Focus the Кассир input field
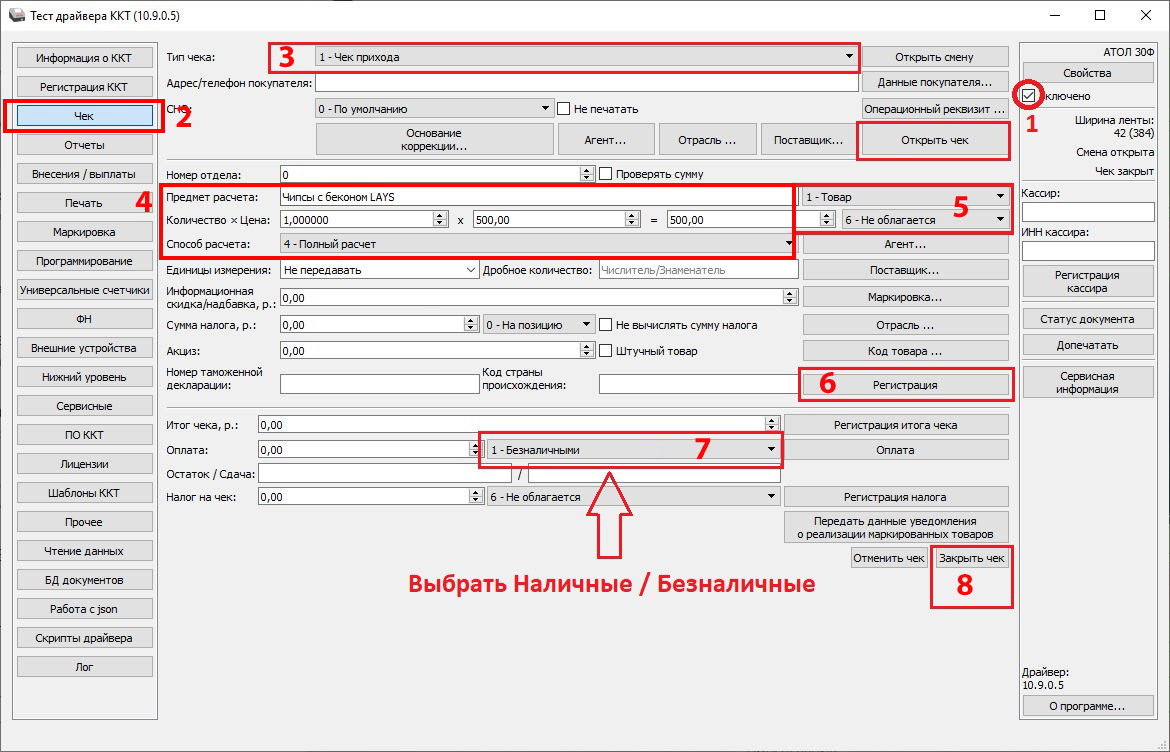Viewport: 1170px width, 752px height. [1087, 212]
